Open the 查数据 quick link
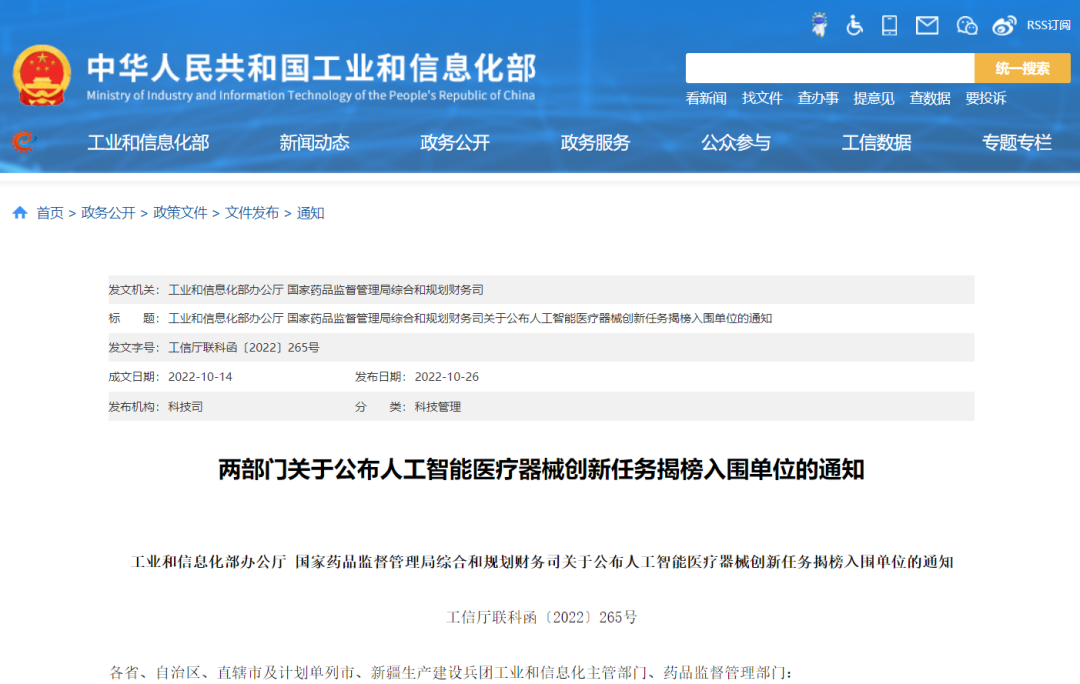The height and width of the screenshot is (684, 1080). 930,99
